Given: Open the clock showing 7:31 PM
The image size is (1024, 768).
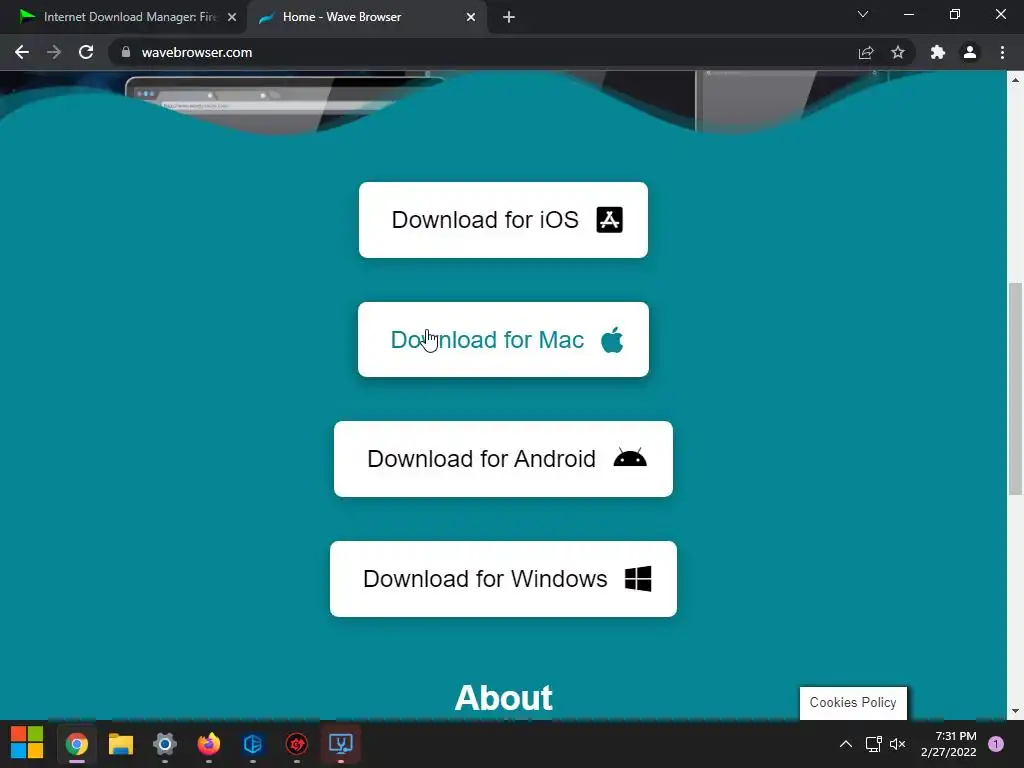Looking at the screenshot, I should click(949, 744).
